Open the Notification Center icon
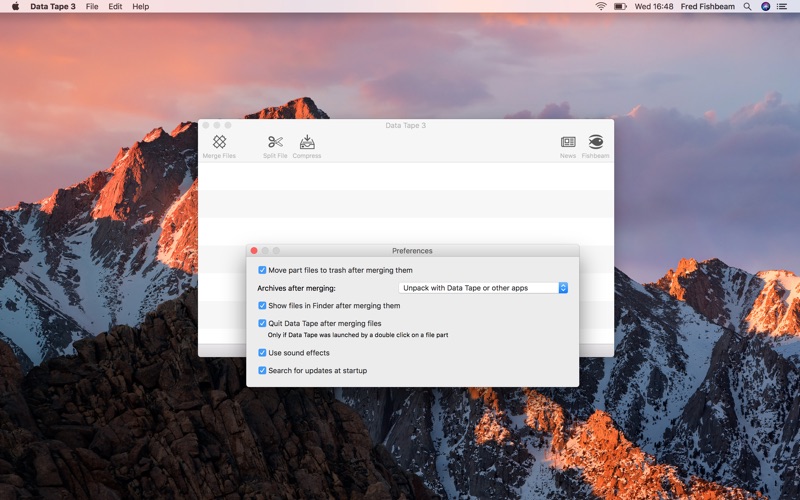Image resolution: width=800 pixels, height=500 pixels. (782, 7)
